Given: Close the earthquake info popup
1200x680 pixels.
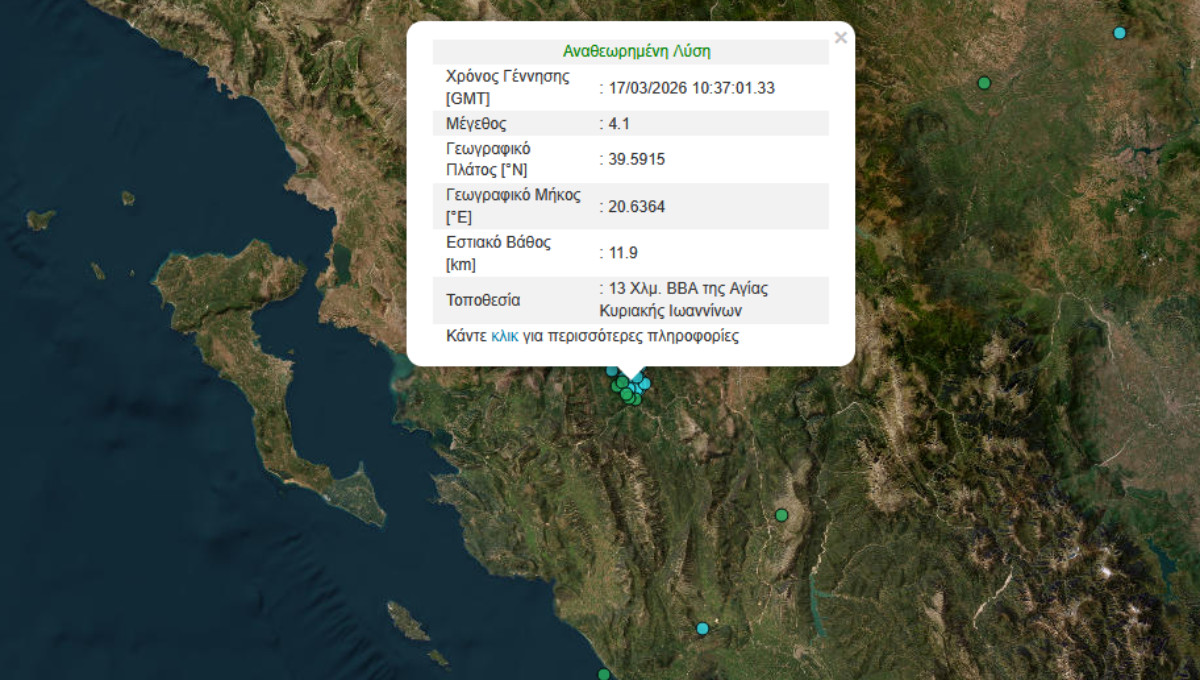Looking at the screenshot, I should point(840,38).
